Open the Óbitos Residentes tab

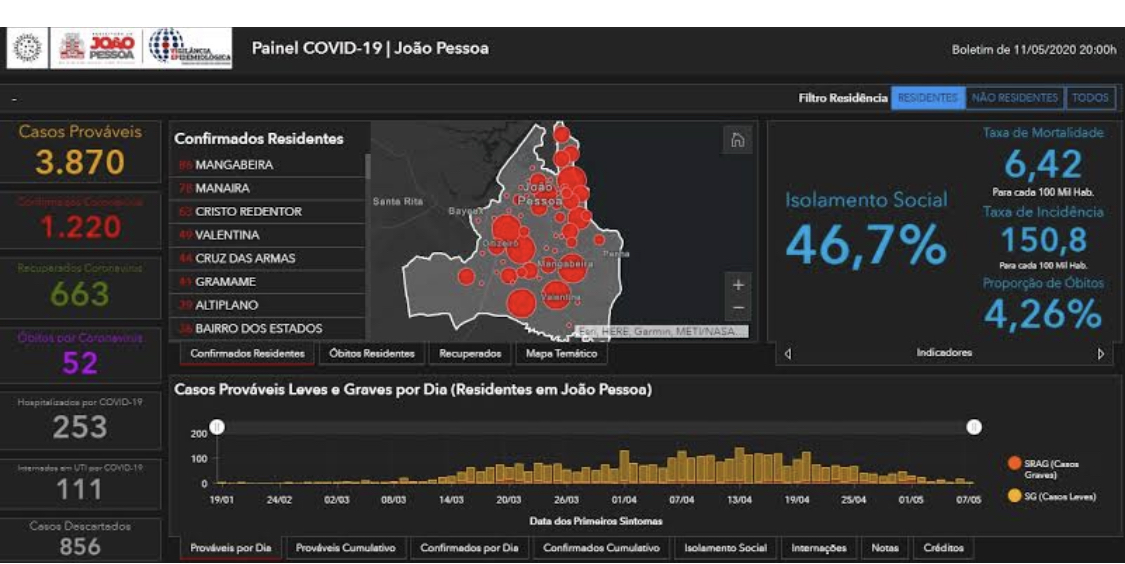click(x=371, y=353)
